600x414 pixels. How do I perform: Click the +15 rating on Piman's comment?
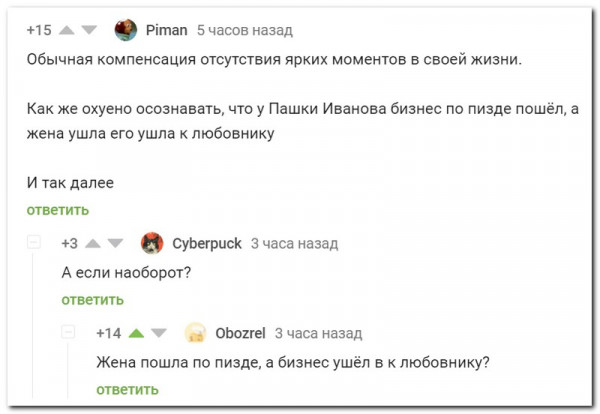pyautogui.click(x=39, y=31)
